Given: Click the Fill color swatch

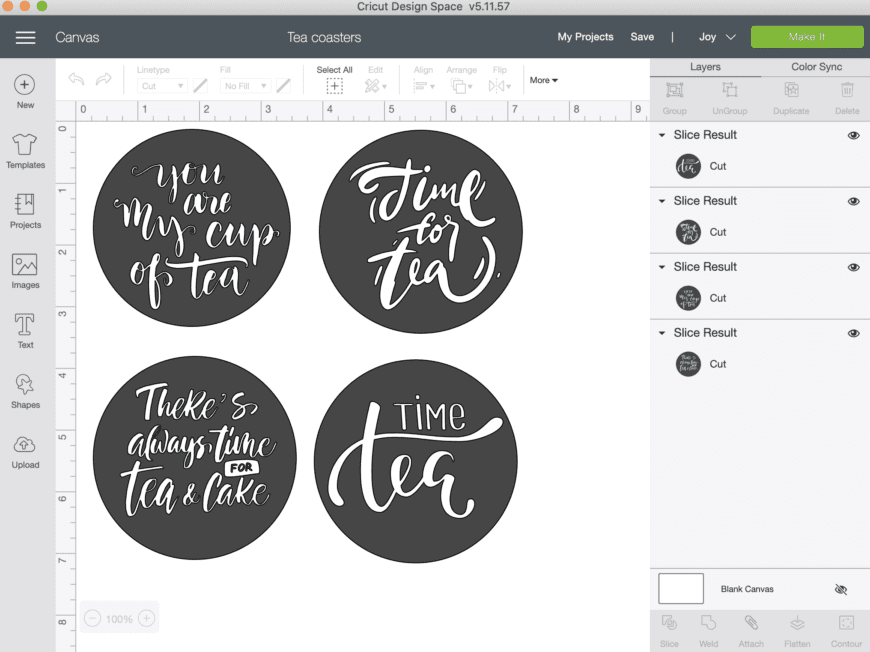Looking at the screenshot, I should click(x=284, y=86).
